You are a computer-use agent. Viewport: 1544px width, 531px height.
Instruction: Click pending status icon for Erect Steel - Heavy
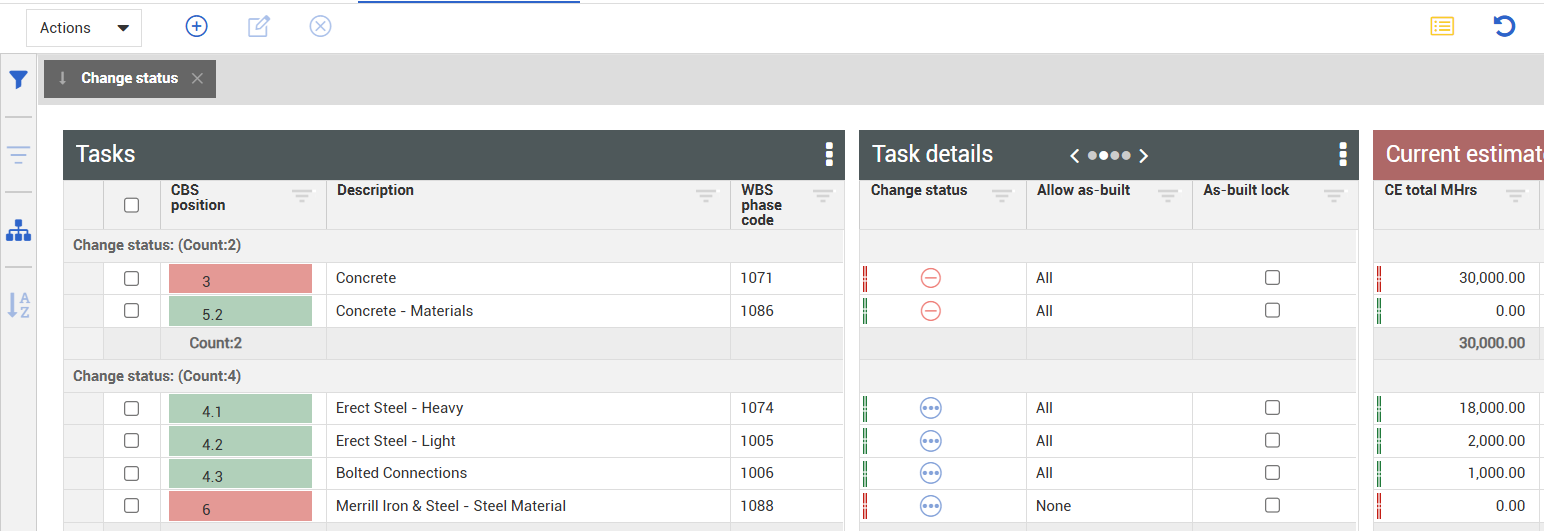[931, 408]
